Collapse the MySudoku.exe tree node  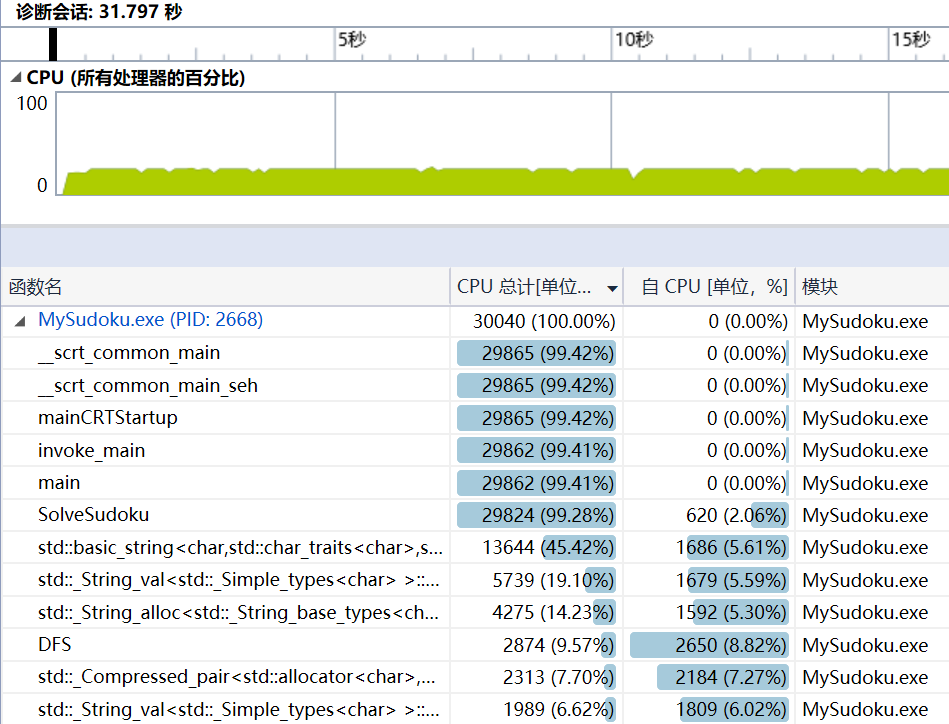tap(20, 322)
